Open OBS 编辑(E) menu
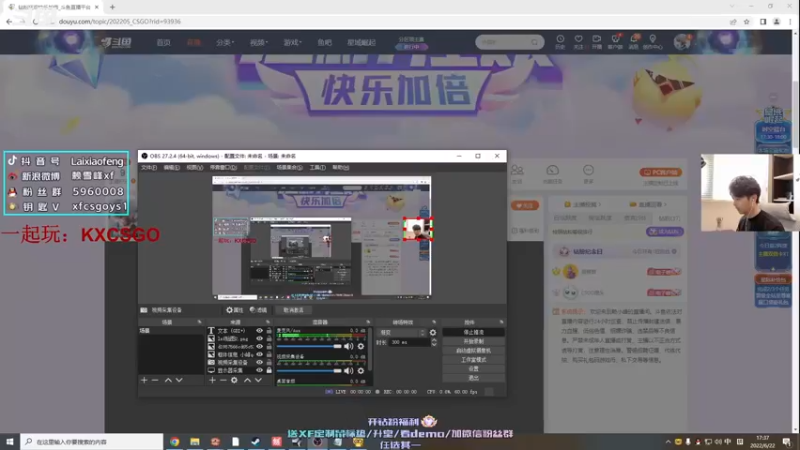 coord(171,168)
